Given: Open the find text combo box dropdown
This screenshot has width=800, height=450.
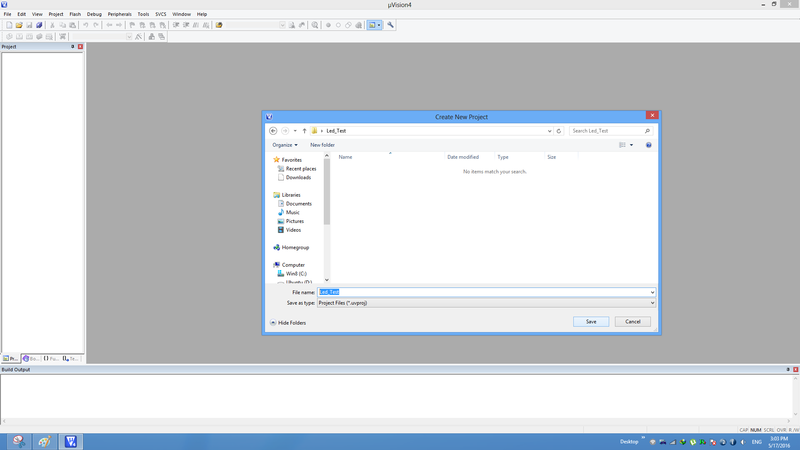Looking at the screenshot, I should [x=282, y=25].
